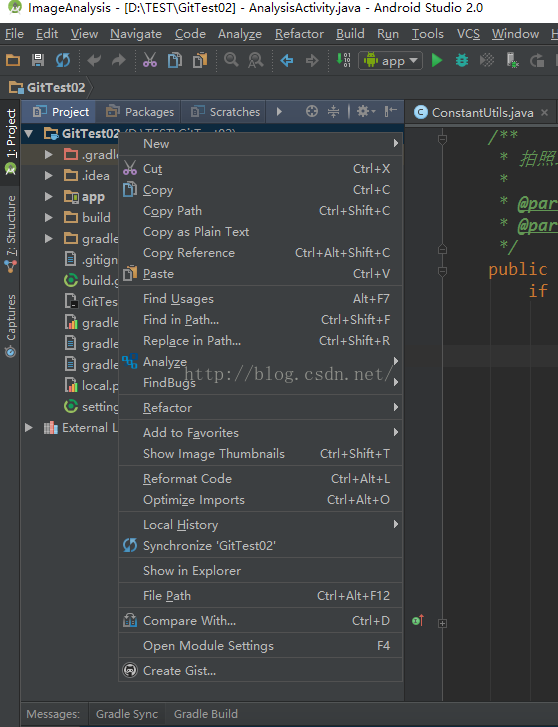Choose Open Module Settings

260,646
